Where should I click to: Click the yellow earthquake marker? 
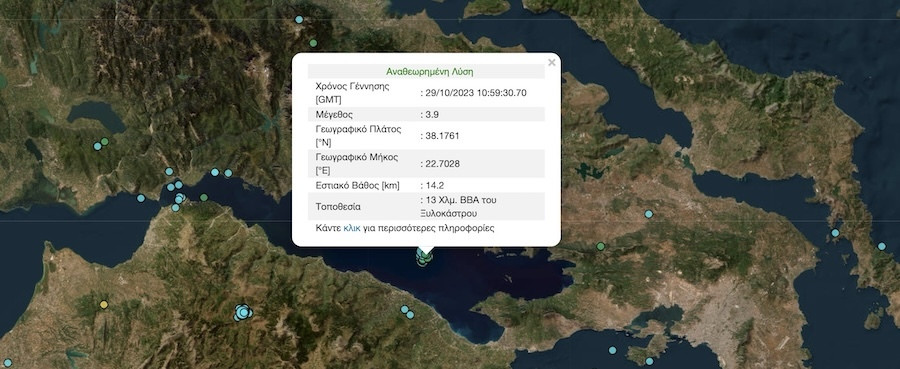(x=103, y=304)
